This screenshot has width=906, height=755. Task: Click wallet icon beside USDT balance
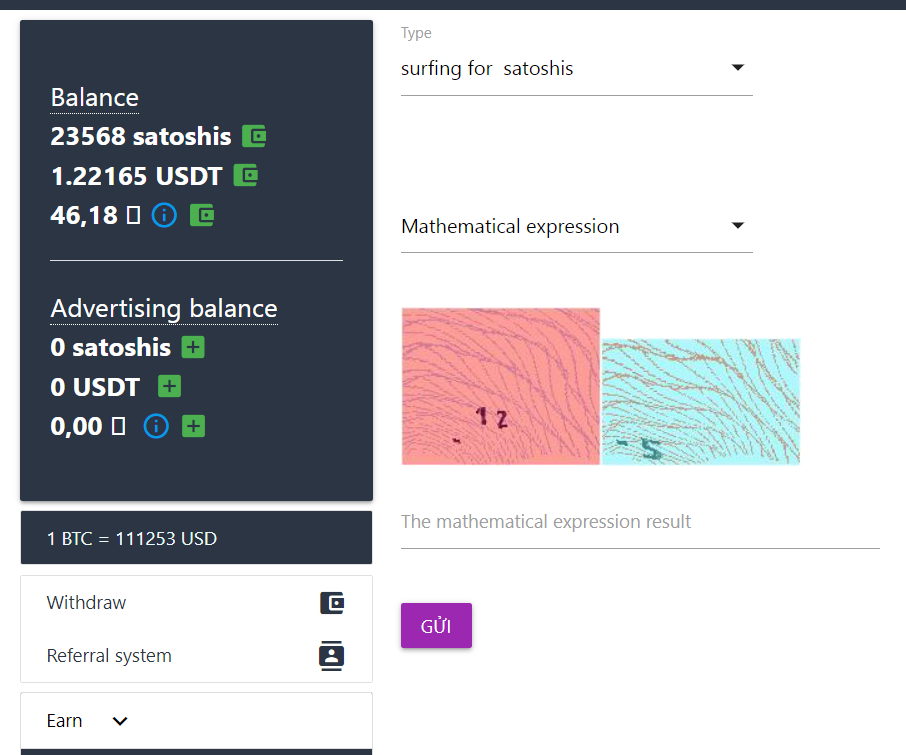(246, 176)
